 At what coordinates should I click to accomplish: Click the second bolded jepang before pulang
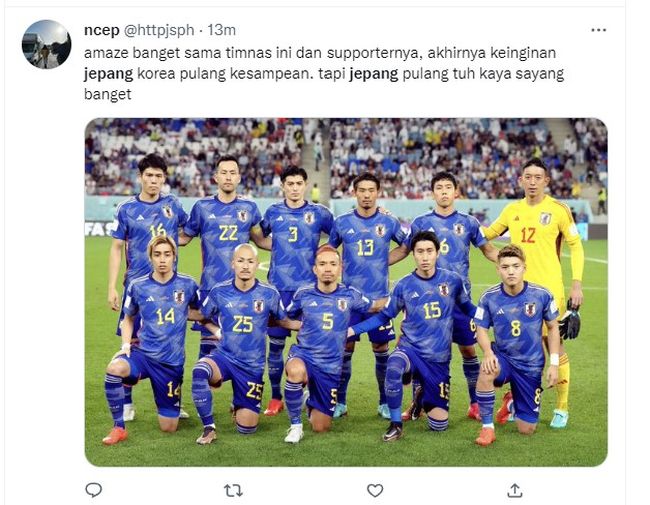point(374,75)
